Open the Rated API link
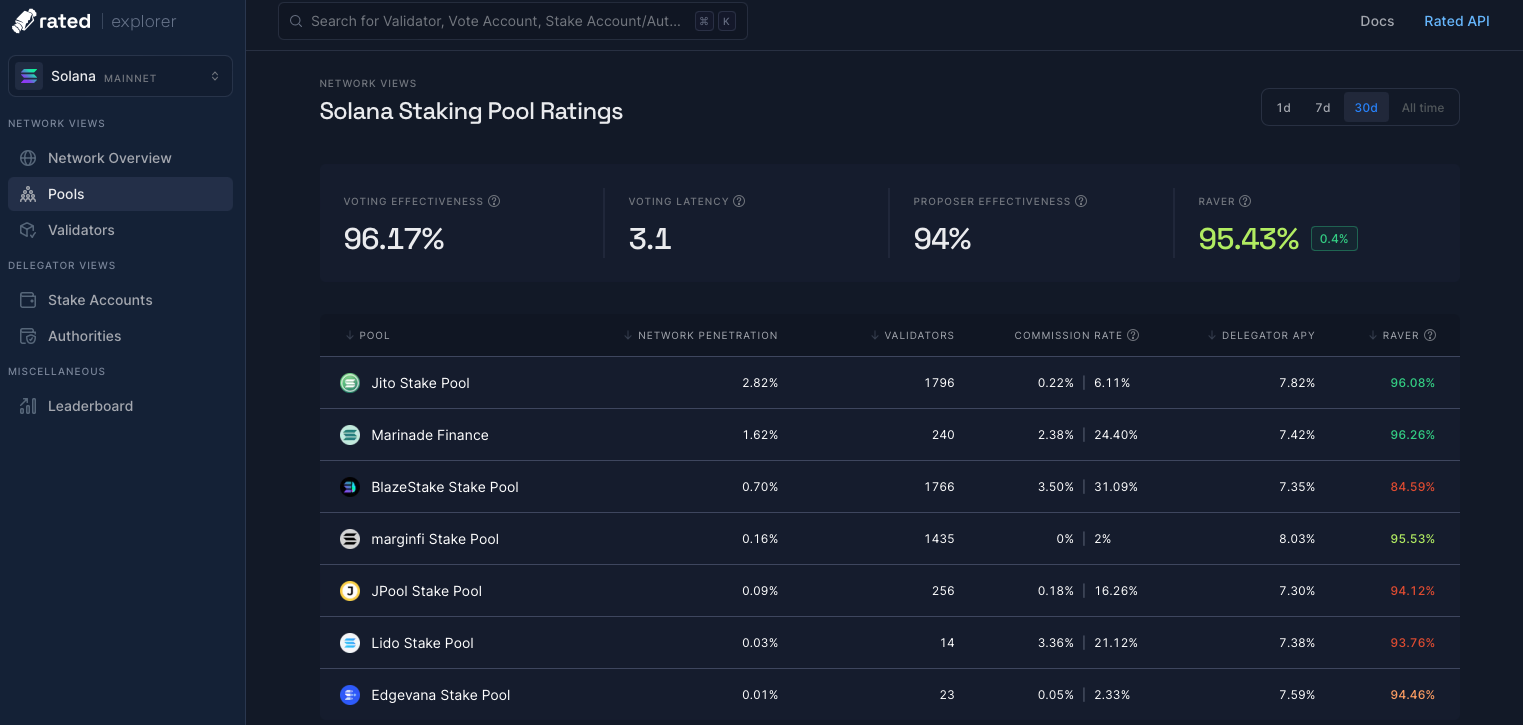 coord(1457,21)
